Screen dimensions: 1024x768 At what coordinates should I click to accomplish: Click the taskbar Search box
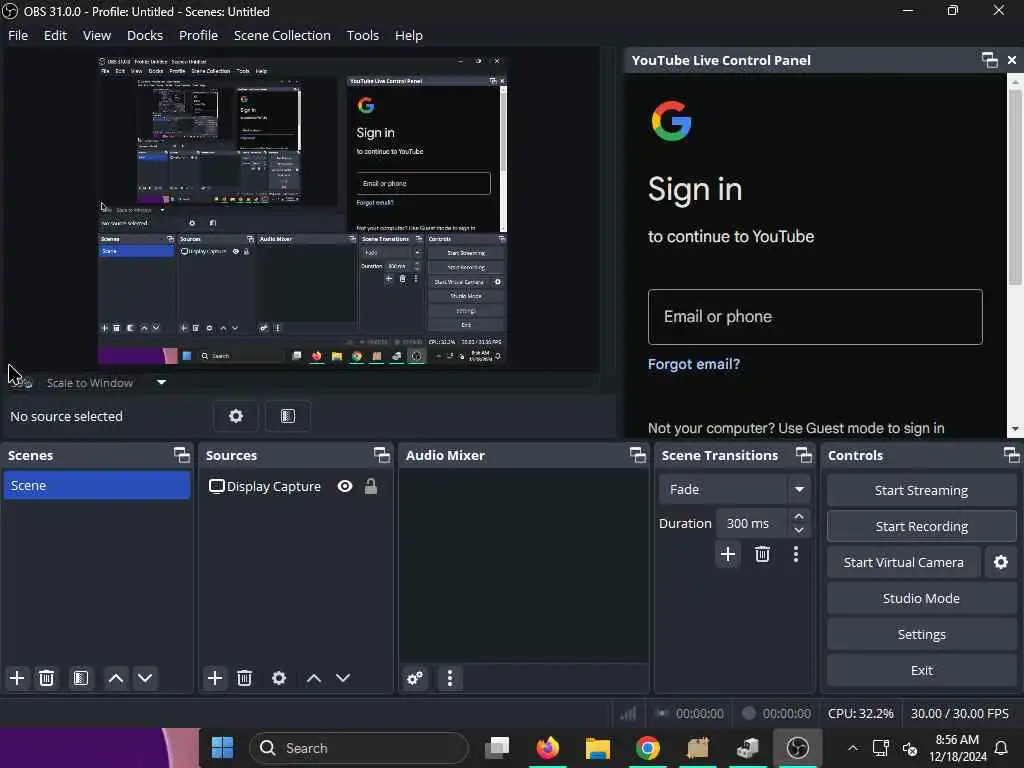click(359, 748)
